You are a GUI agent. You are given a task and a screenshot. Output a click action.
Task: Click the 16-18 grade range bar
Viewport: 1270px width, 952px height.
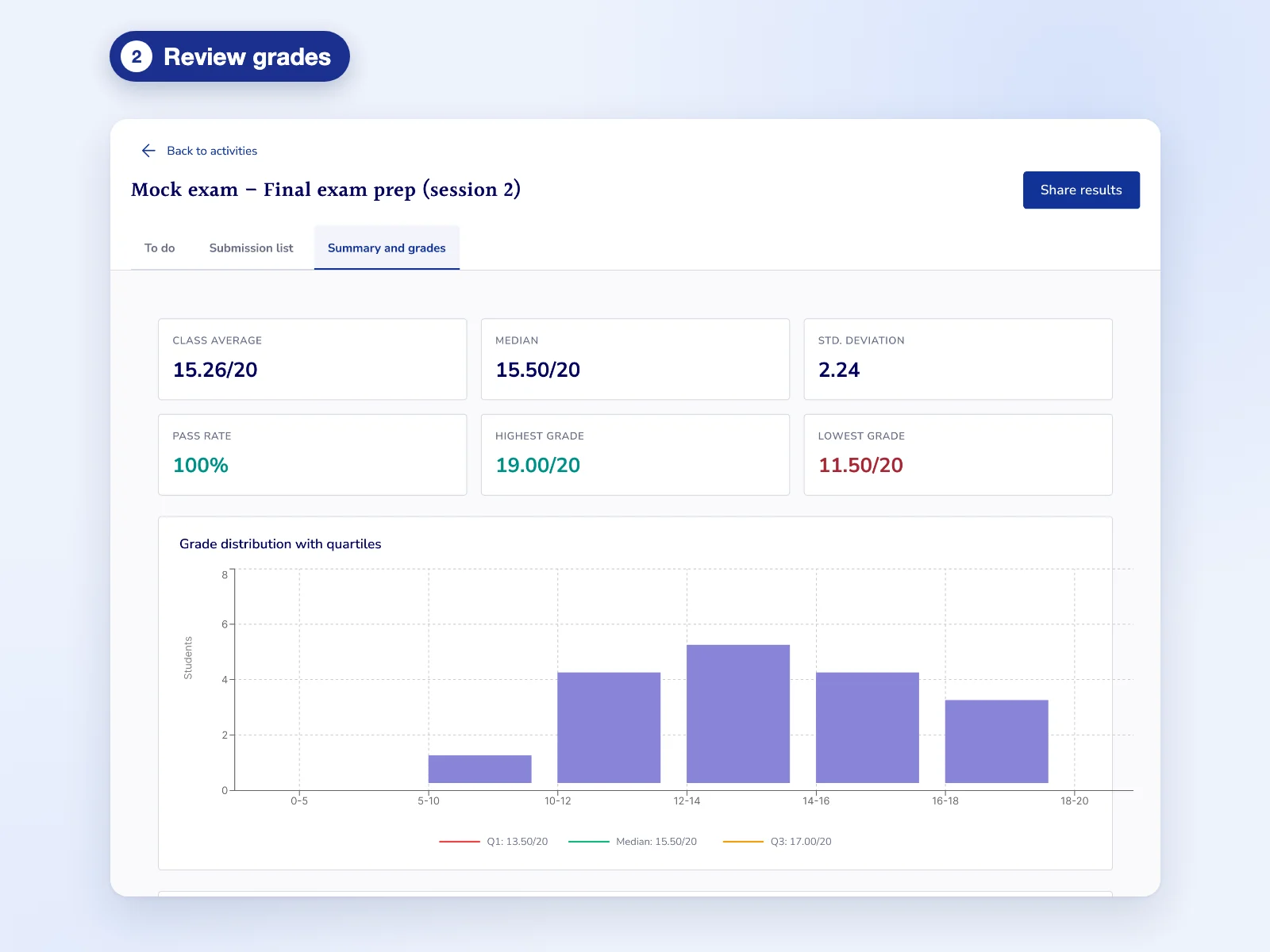(x=997, y=742)
